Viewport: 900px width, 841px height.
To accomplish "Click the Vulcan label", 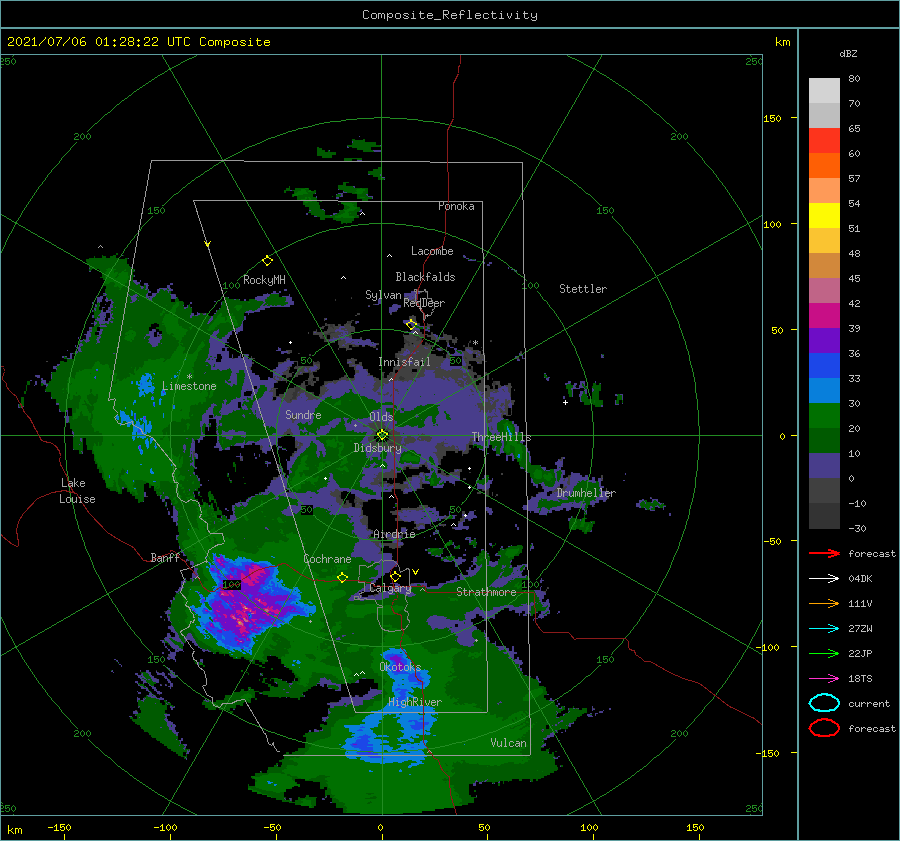I will coord(508,743).
